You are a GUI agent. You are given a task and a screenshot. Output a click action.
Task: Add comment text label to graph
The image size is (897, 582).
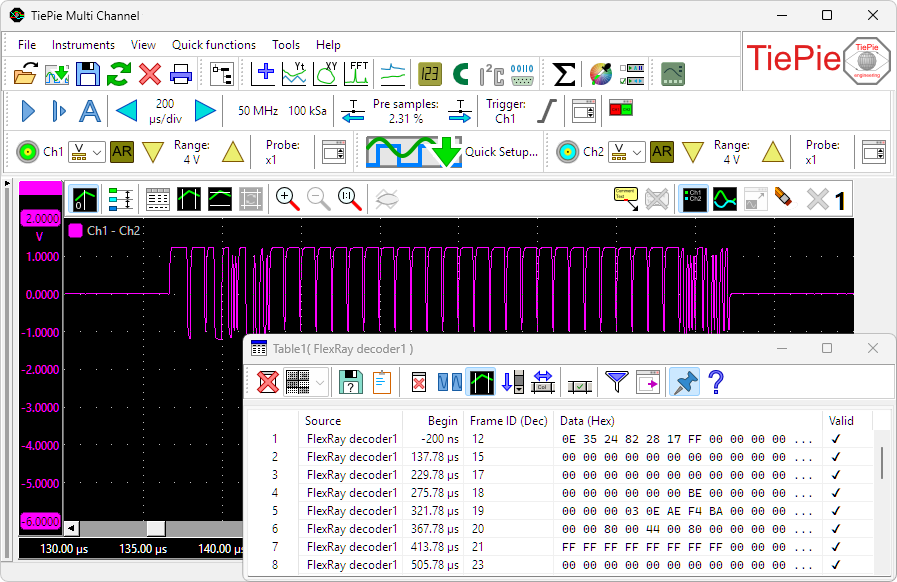pos(626,199)
